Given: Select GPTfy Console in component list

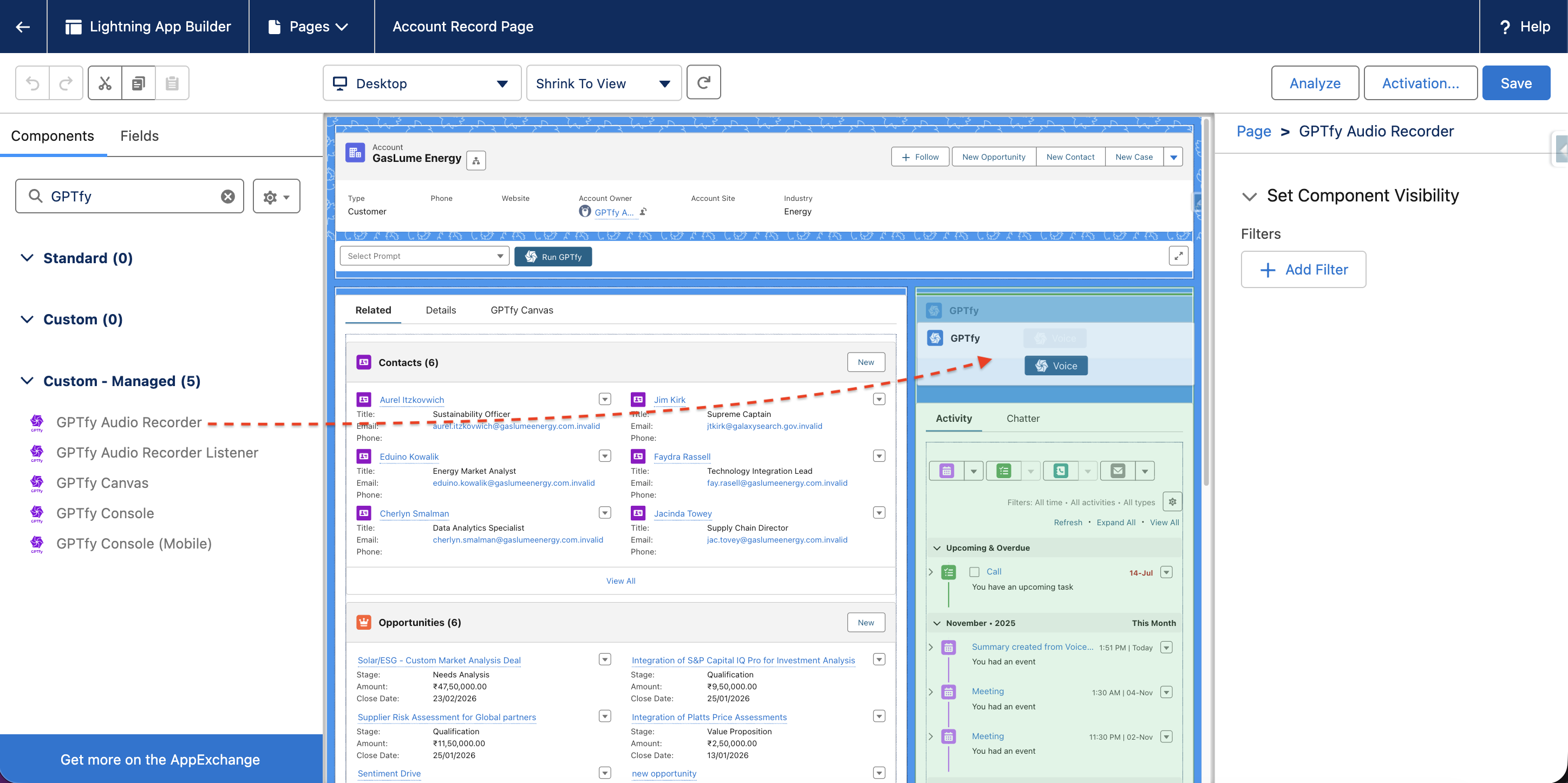Looking at the screenshot, I should [105, 513].
